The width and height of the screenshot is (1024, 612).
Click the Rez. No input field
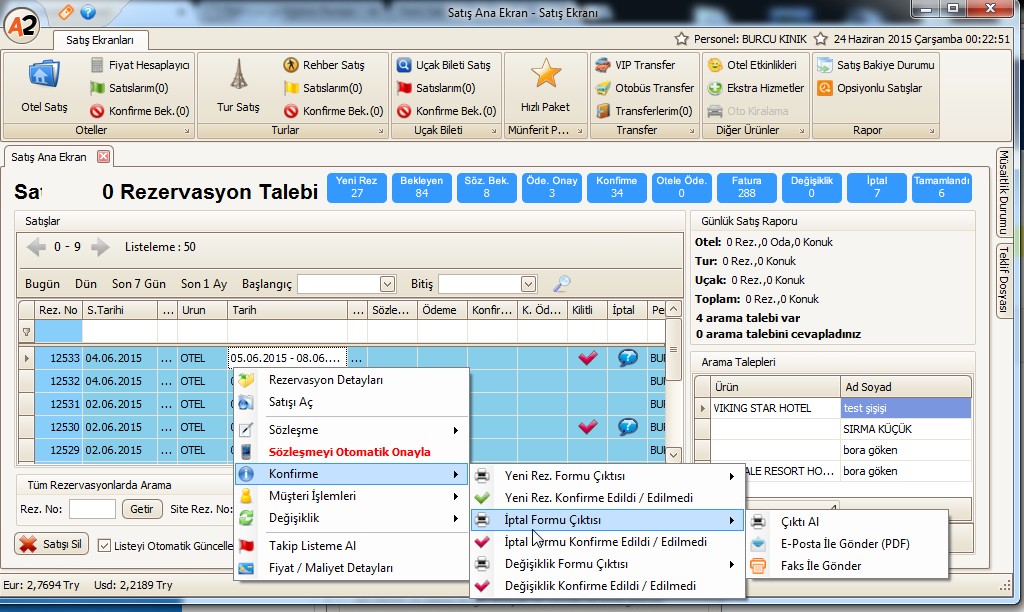click(92, 509)
